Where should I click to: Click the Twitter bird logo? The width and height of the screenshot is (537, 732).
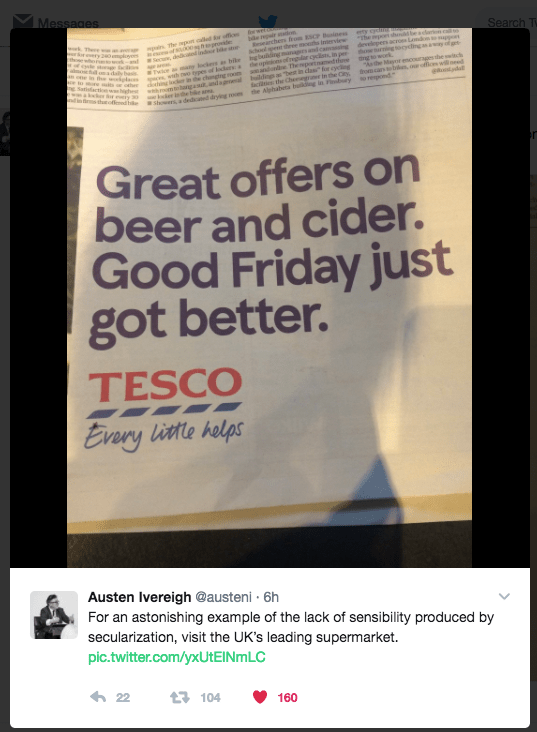pyautogui.click(x=268, y=21)
